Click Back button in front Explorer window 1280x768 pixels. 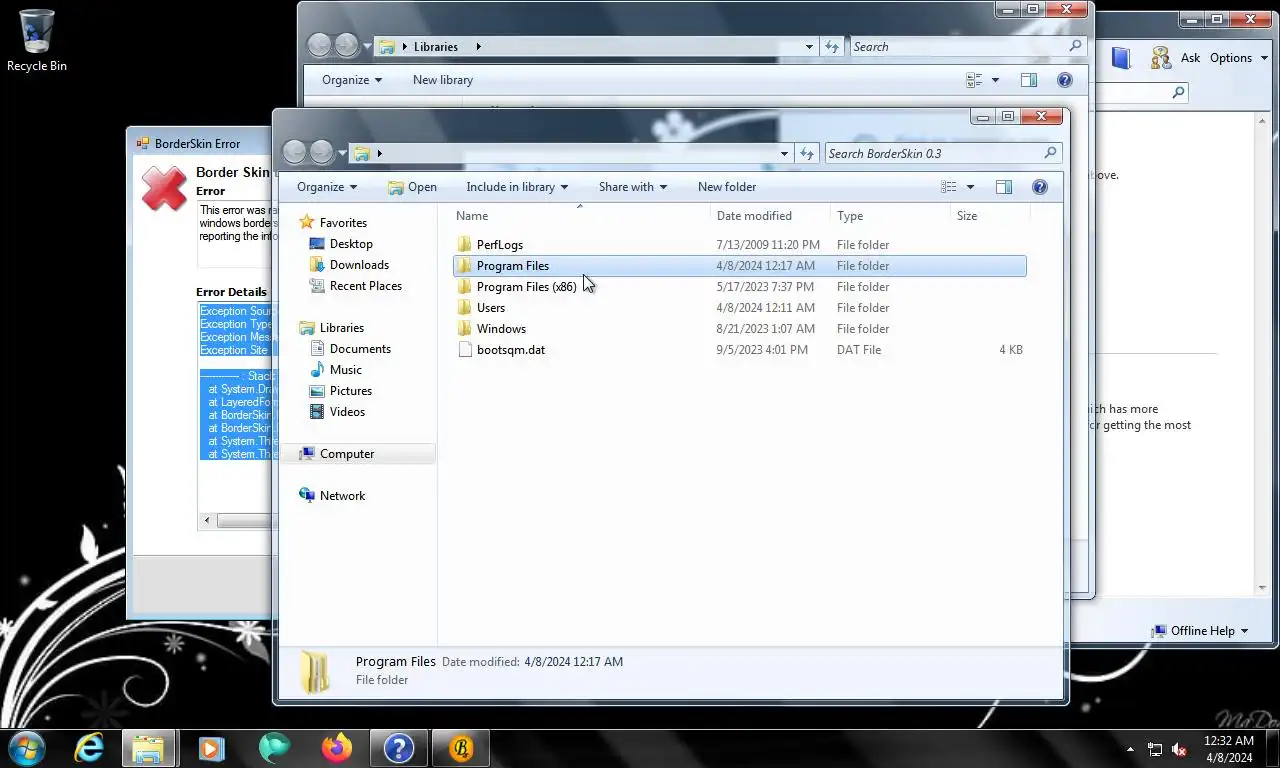click(295, 152)
